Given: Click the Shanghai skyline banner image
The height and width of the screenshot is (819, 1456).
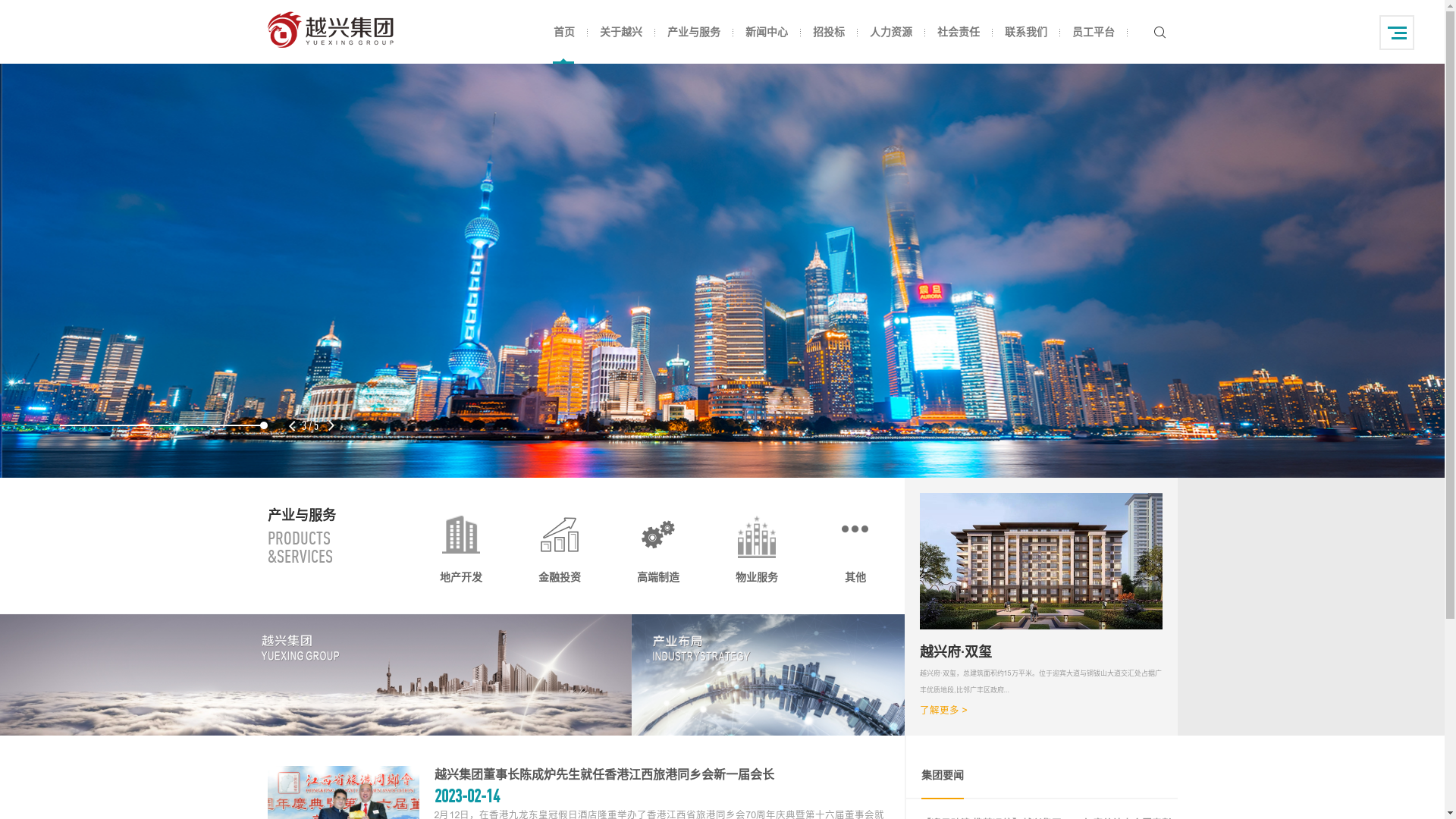Looking at the screenshot, I should pyautogui.click(x=722, y=271).
